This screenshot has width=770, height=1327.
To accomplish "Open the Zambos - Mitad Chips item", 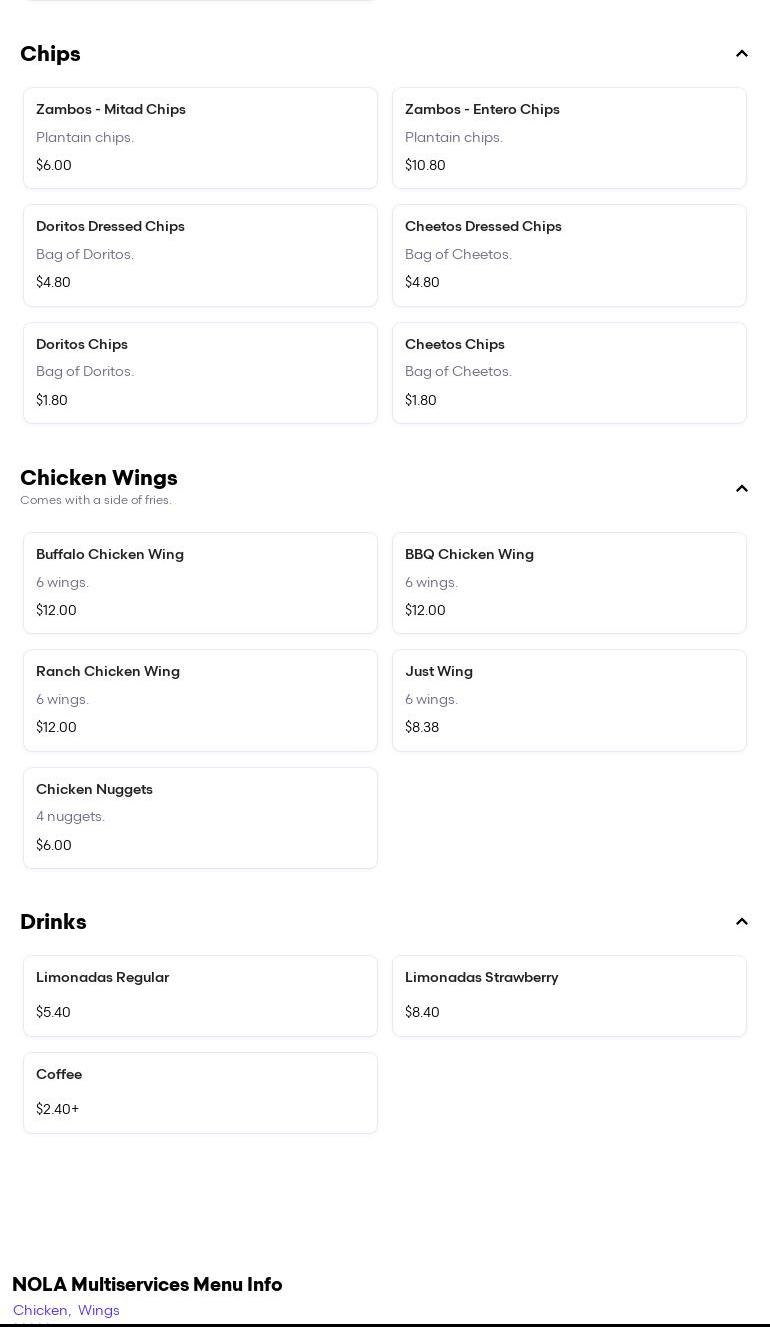I will 200,138.
